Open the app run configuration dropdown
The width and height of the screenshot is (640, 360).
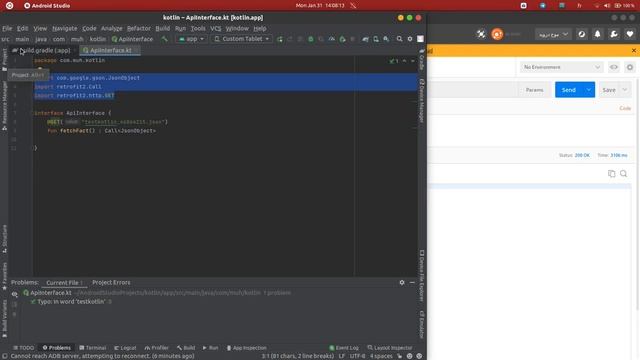click(191, 39)
